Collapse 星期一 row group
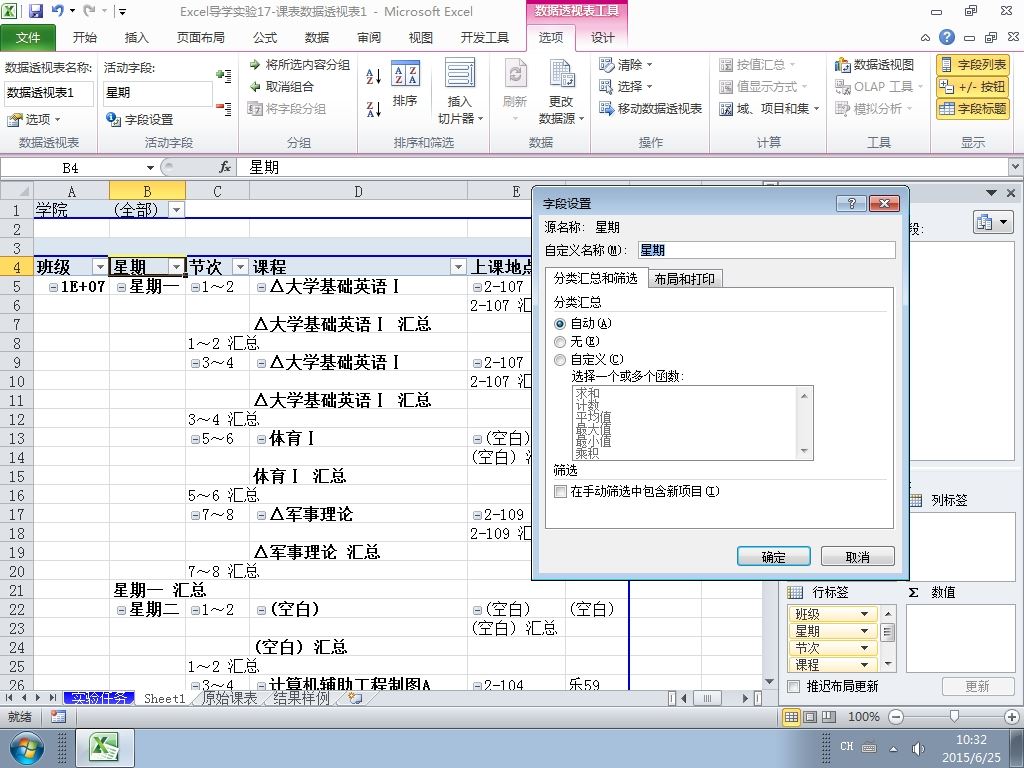Screen dimensions: 1024x768 pos(121,287)
